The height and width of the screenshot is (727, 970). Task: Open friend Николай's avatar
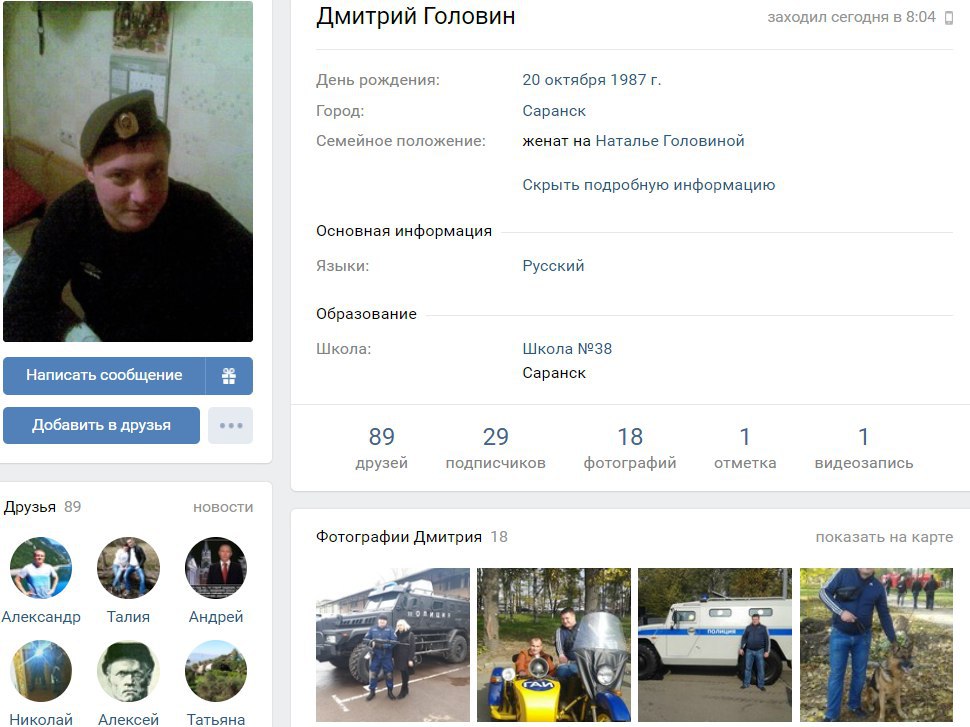click(x=41, y=671)
